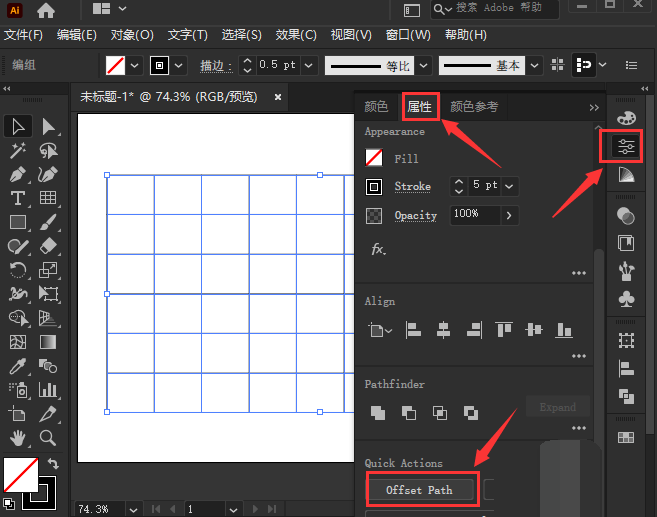Viewport: 657px width, 517px height.
Task: Open the 文件(F) menu
Action: (23, 35)
